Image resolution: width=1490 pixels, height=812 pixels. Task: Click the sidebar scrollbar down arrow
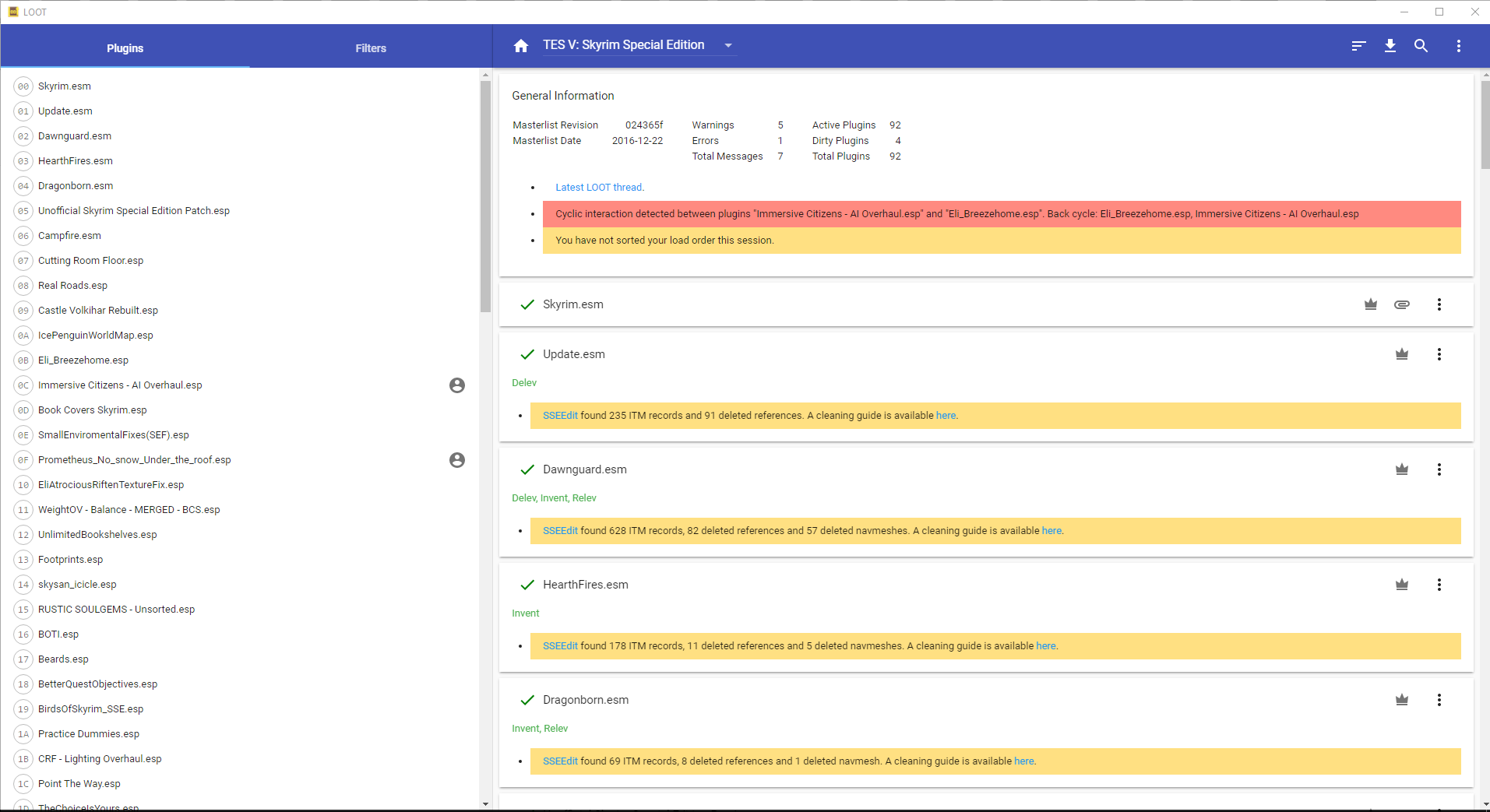(485, 804)
